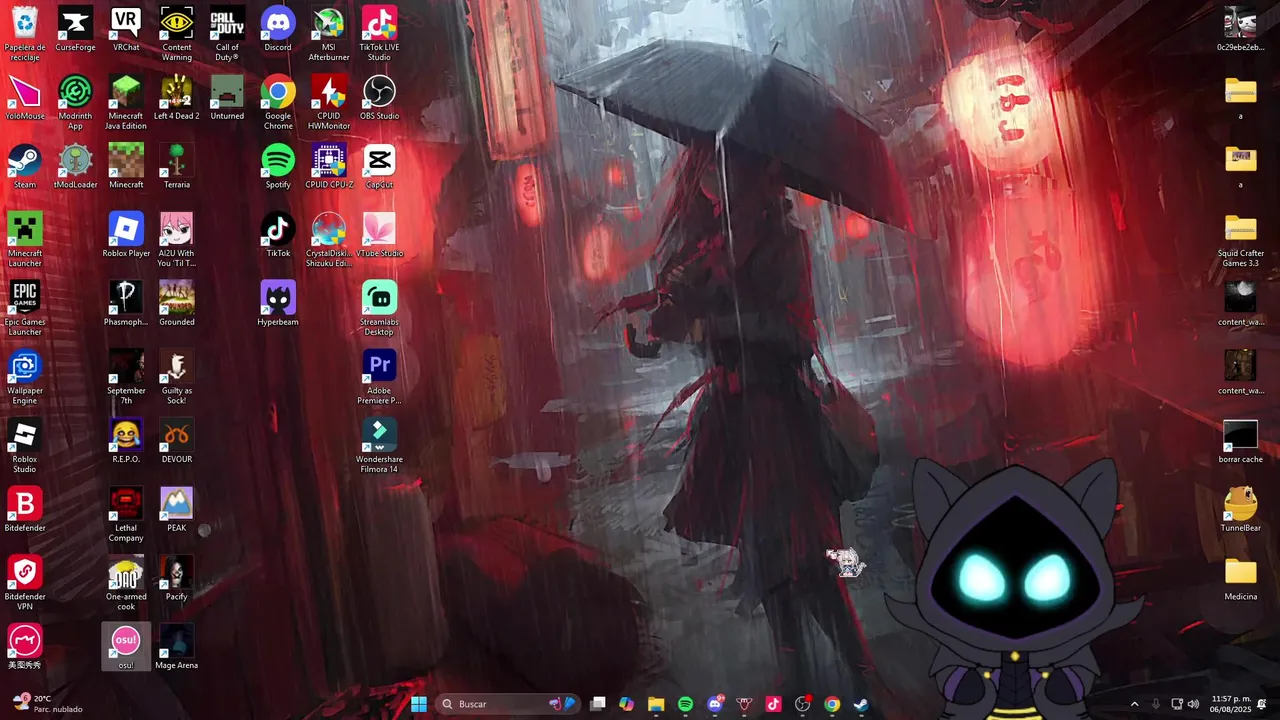Select the Terraria desktop icon
This screenshot has height=720, width=1280.
[x=177, y=167]
